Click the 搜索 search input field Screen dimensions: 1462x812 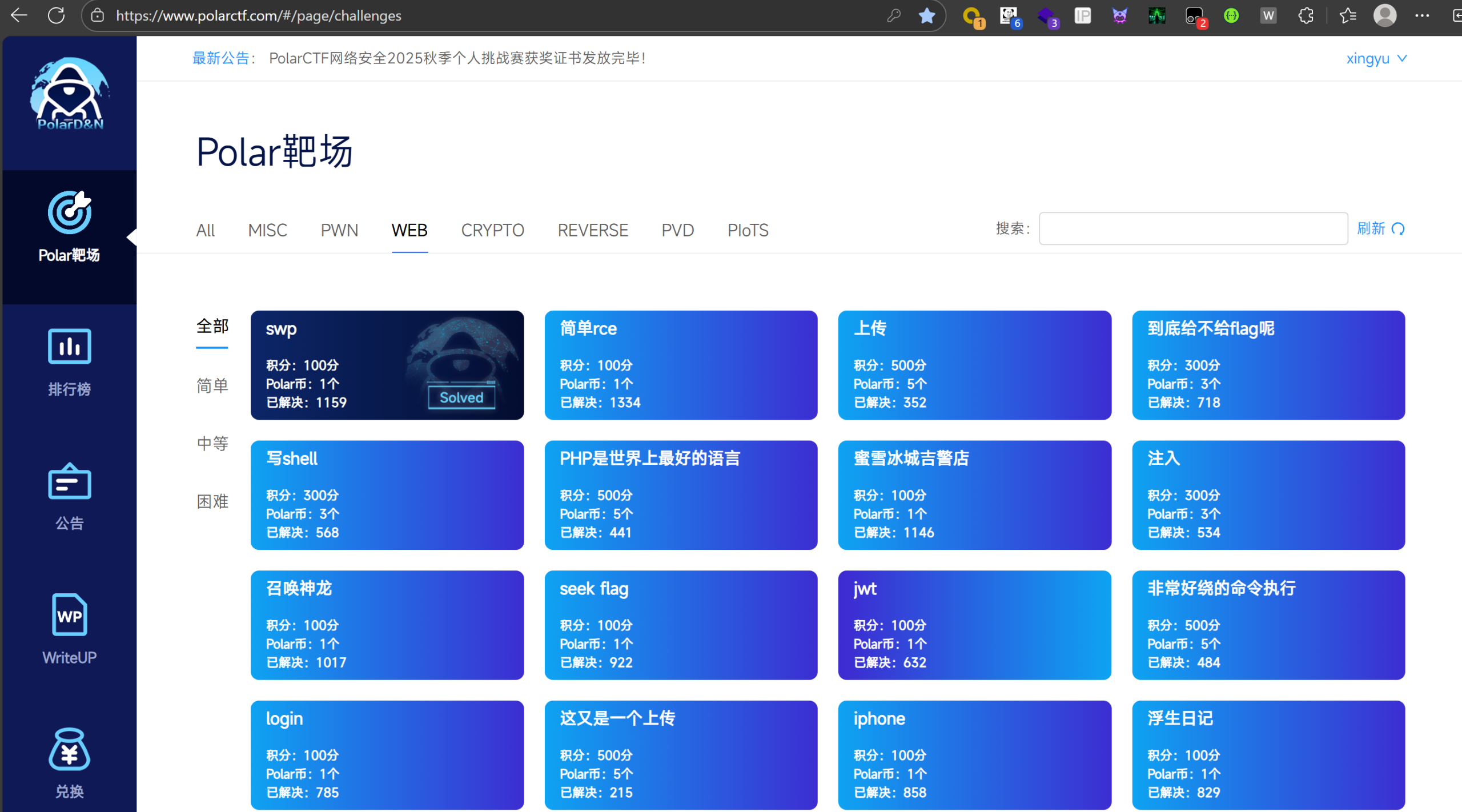click(x=1192, y=228)
